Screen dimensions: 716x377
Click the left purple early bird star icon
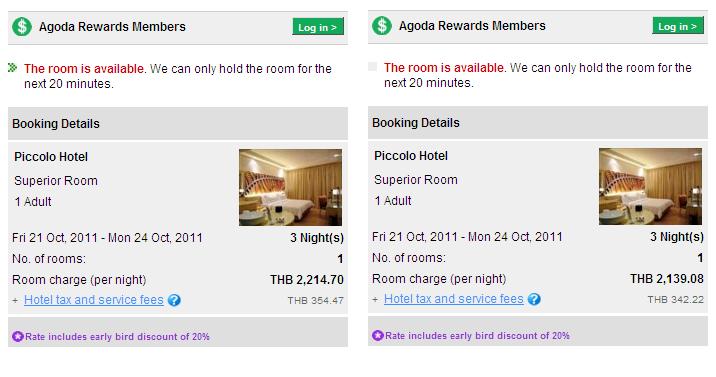[18, 337]
